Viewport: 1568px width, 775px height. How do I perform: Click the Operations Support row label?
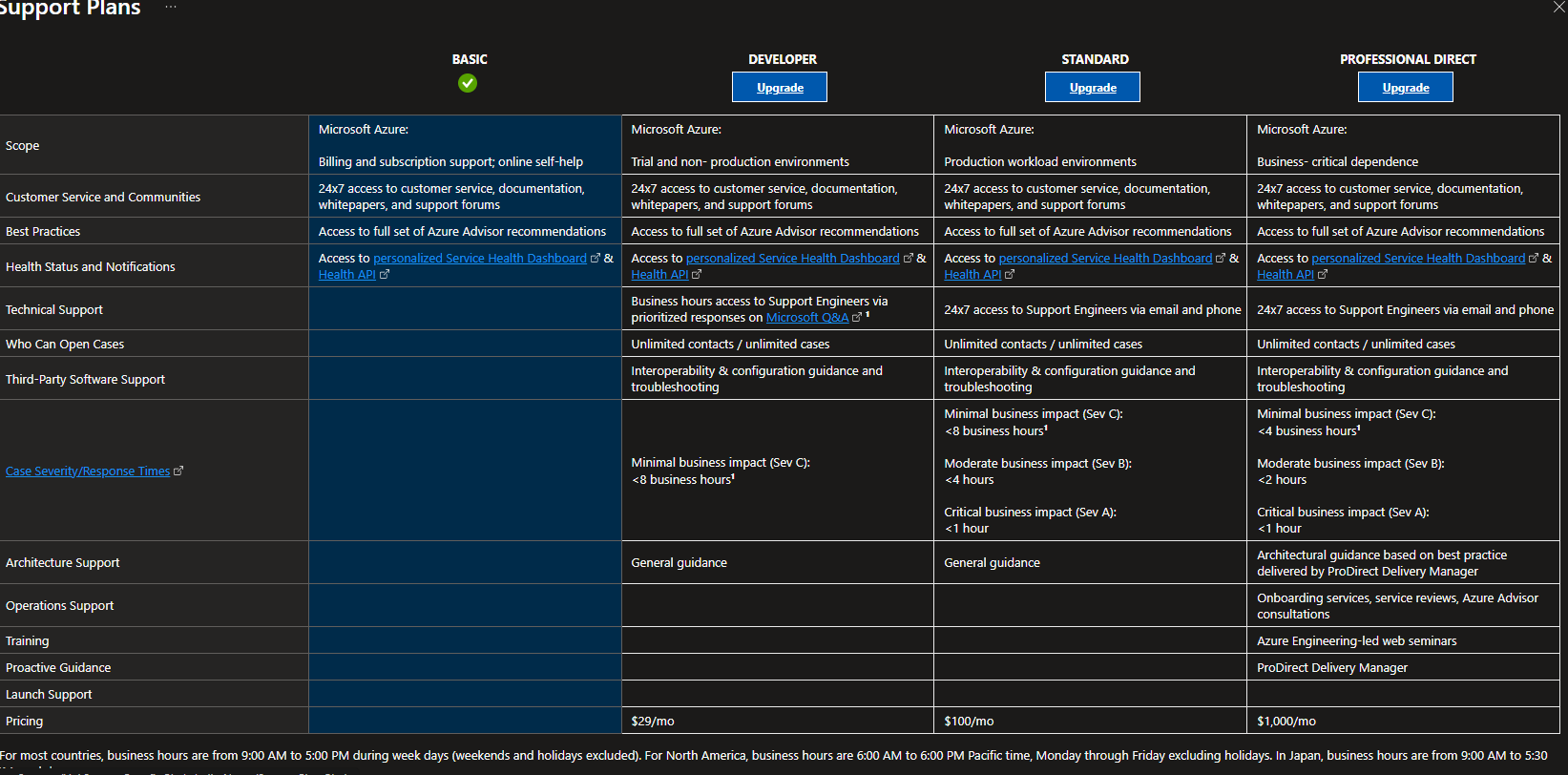point(60,606)
